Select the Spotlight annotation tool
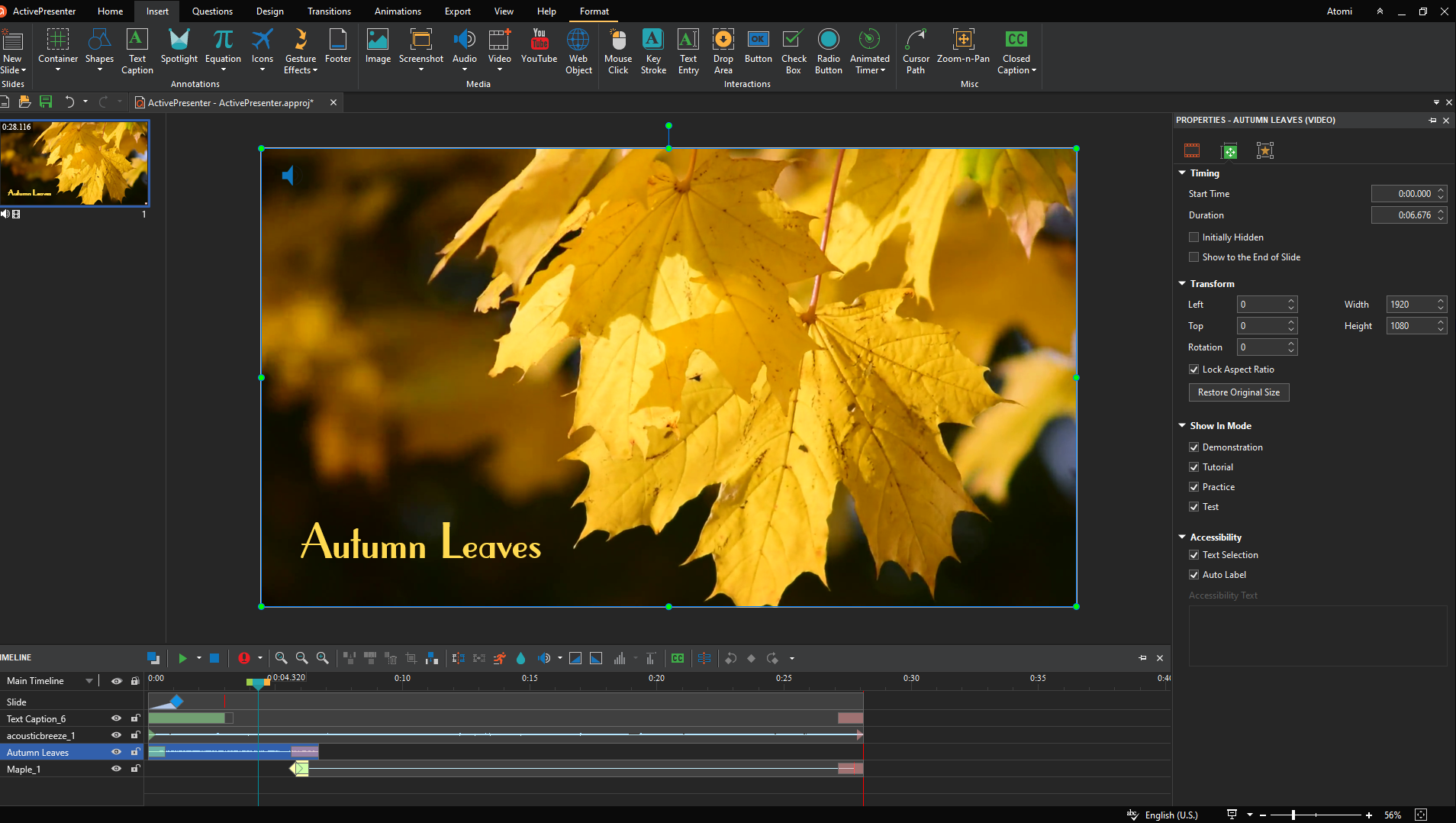1456x823 pixels. pyautogui.click(x=179, y=48)
